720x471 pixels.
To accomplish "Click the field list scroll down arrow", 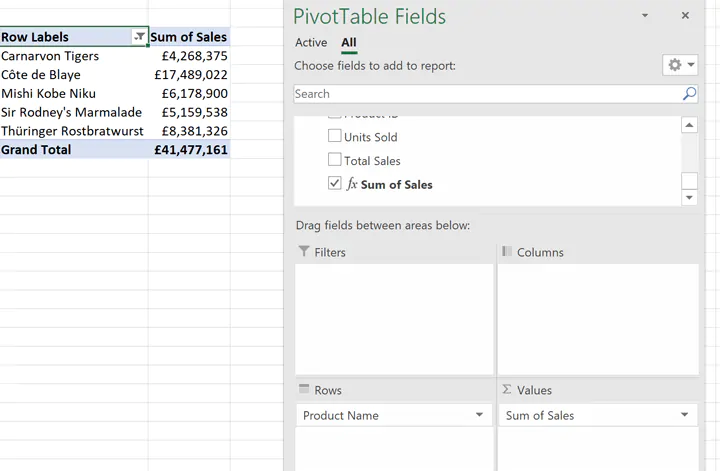I will [689, 198].
